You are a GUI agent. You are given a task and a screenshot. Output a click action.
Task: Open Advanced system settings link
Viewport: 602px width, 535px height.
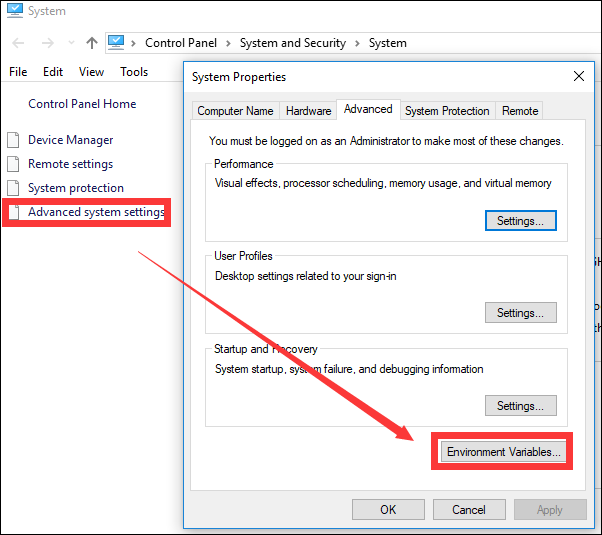96,212
